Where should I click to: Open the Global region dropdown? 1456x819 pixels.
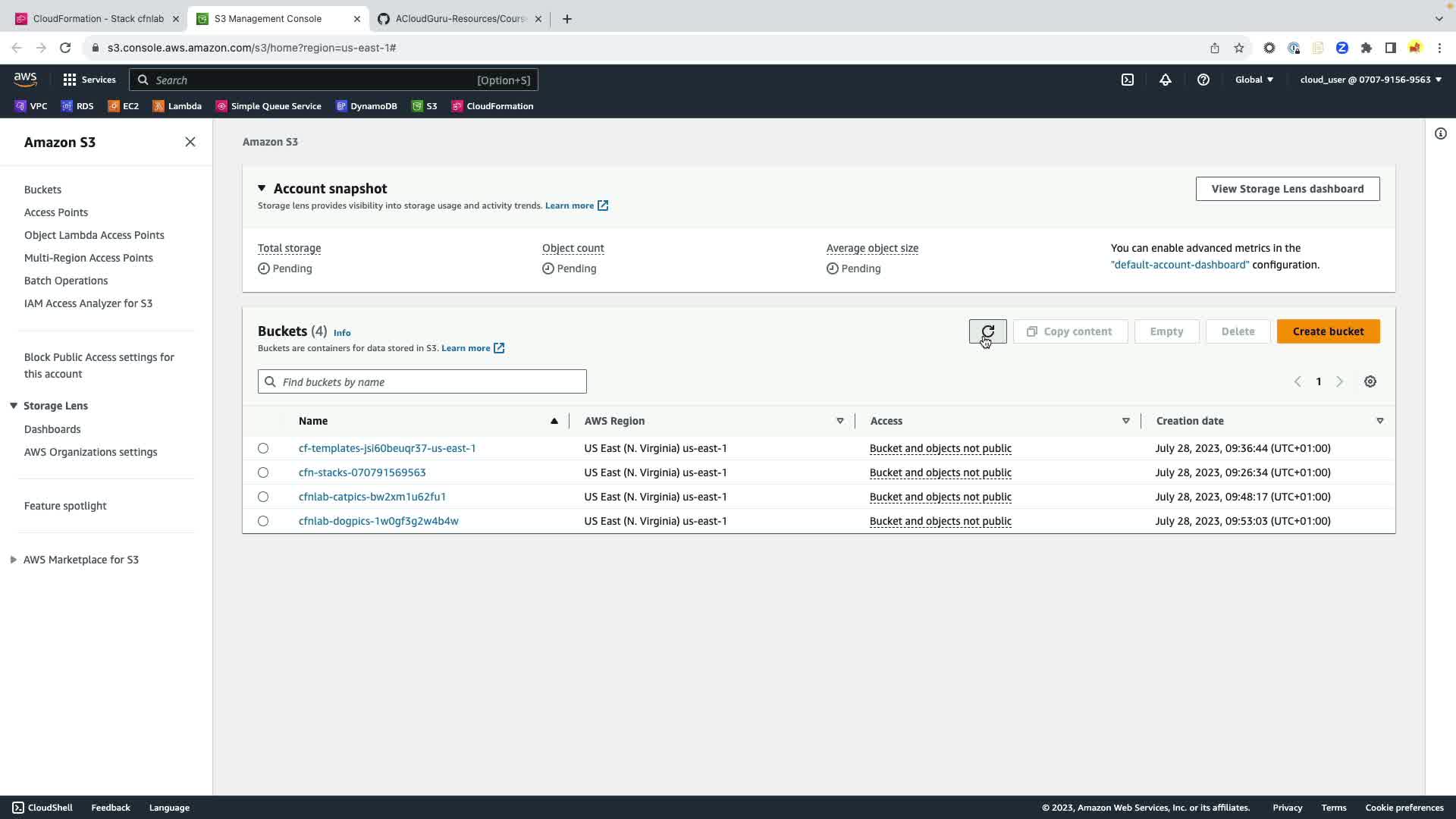tap(1254, 80)
